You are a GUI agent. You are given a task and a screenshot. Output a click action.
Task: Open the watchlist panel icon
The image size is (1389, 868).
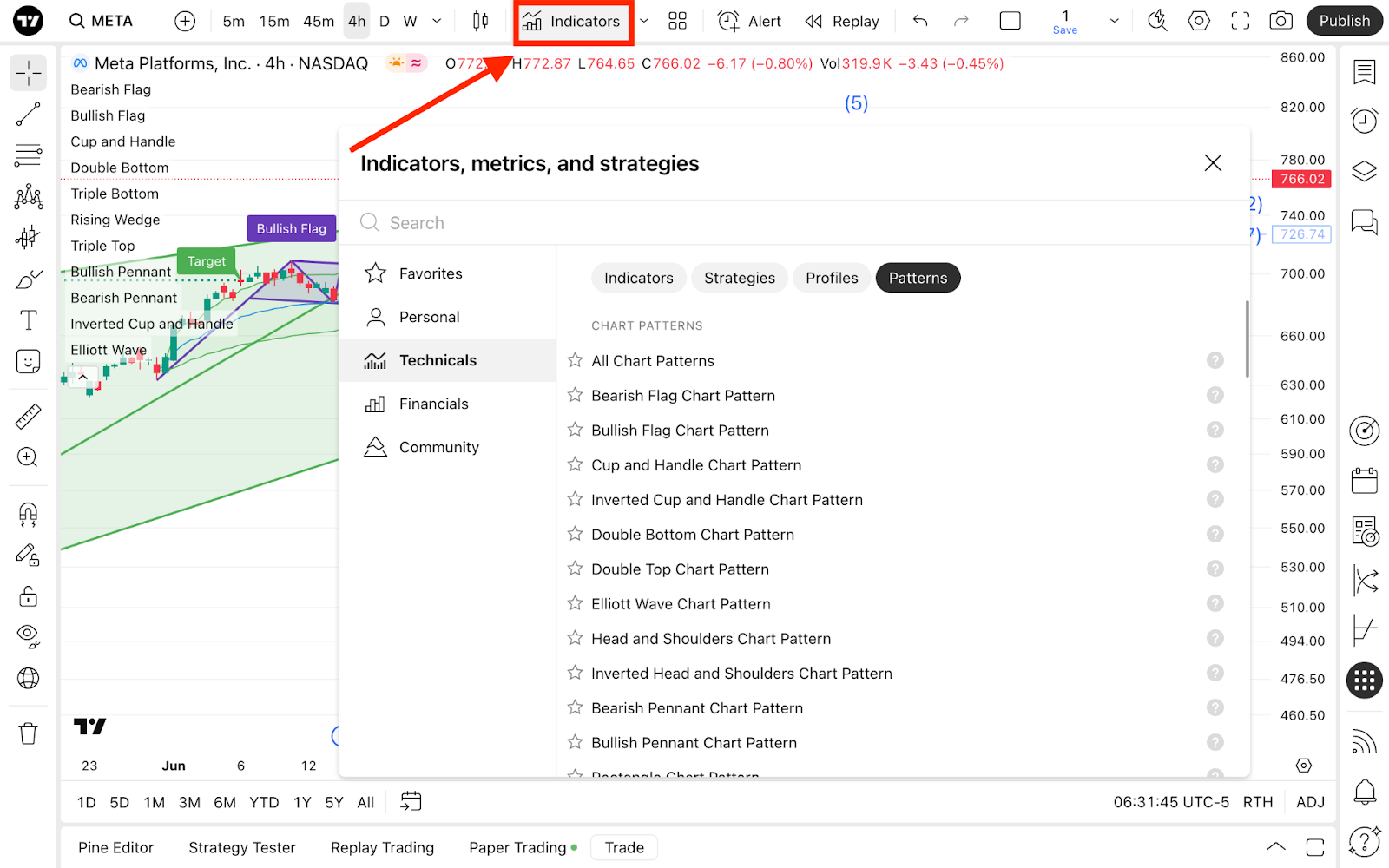click(x=1365, y=72)
